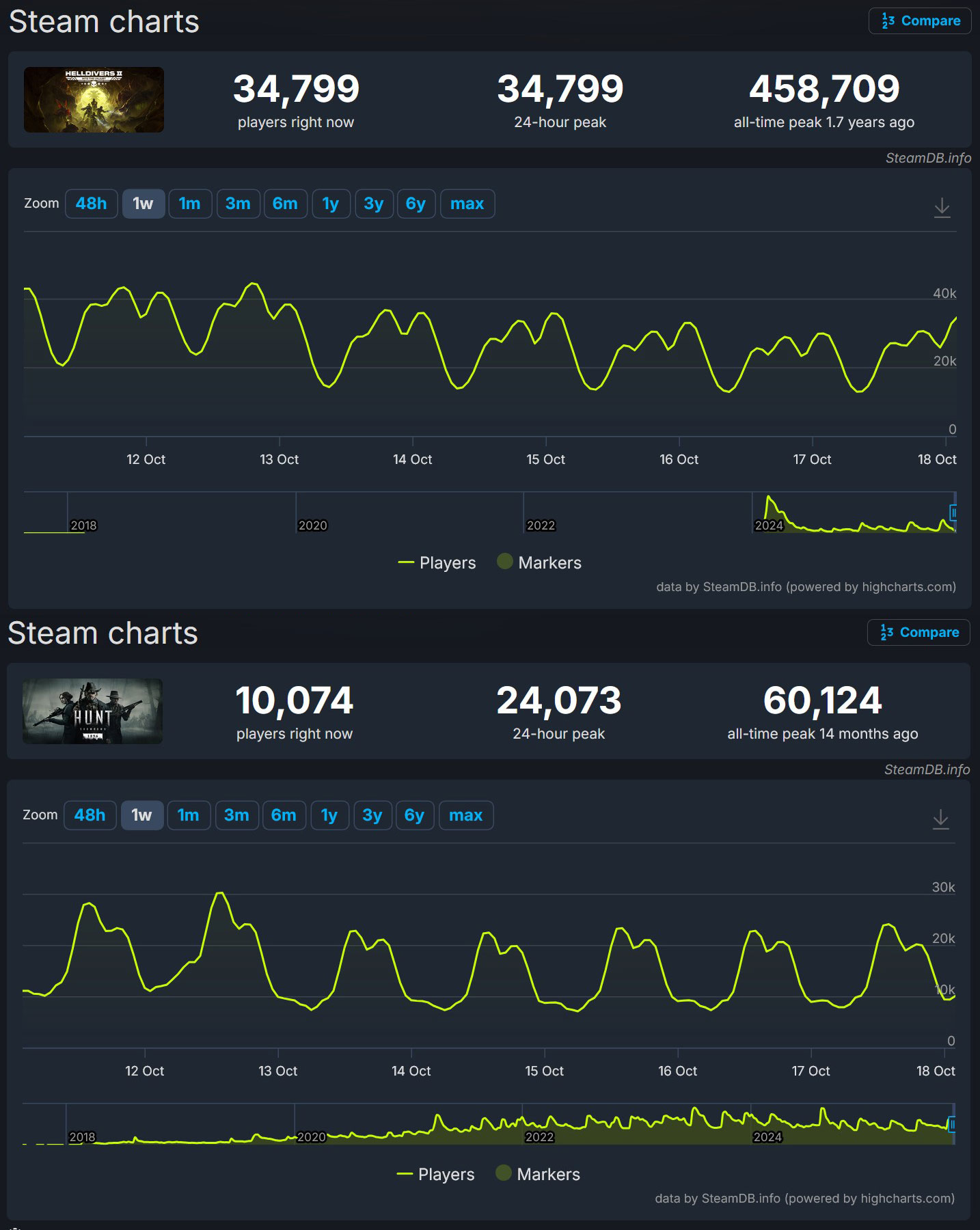This screenshot has height=1230, width=980.
Task: Toggle Players series in Hunt legend
Action: (435, 1174)
